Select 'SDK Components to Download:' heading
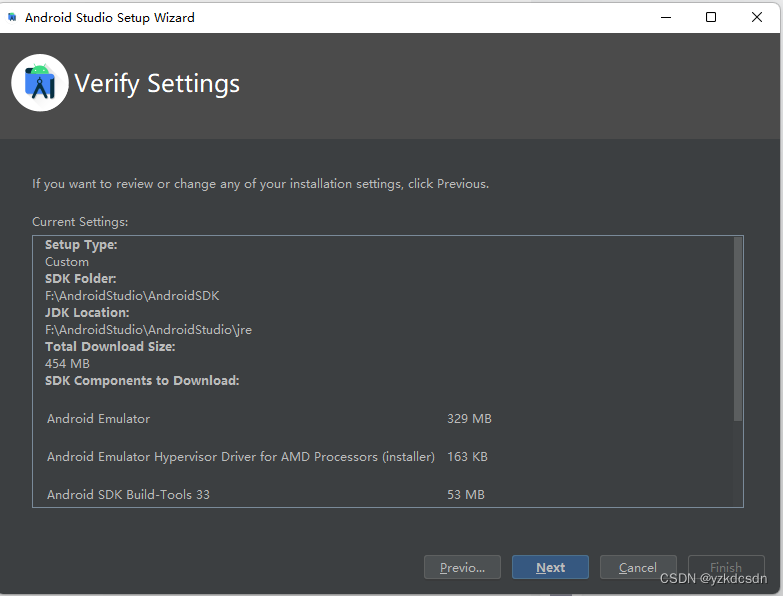 (x=142, y=380)
